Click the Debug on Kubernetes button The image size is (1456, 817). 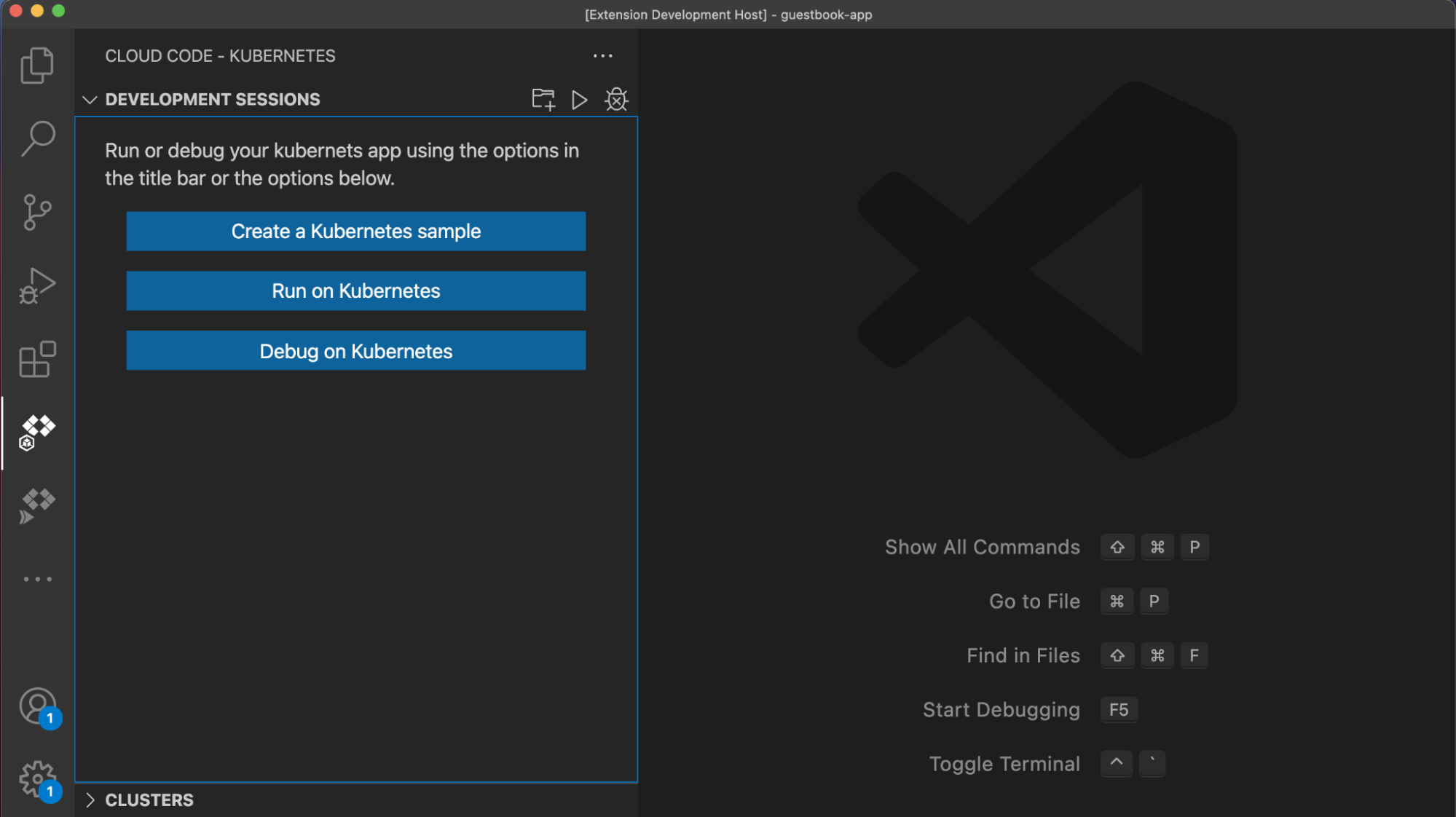(x=356, y=351)
